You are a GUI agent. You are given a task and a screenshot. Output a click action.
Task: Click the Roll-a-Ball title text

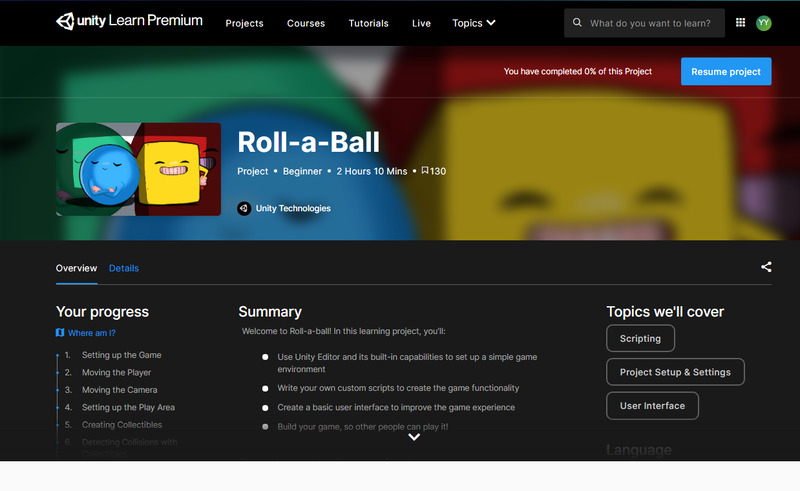309,142
